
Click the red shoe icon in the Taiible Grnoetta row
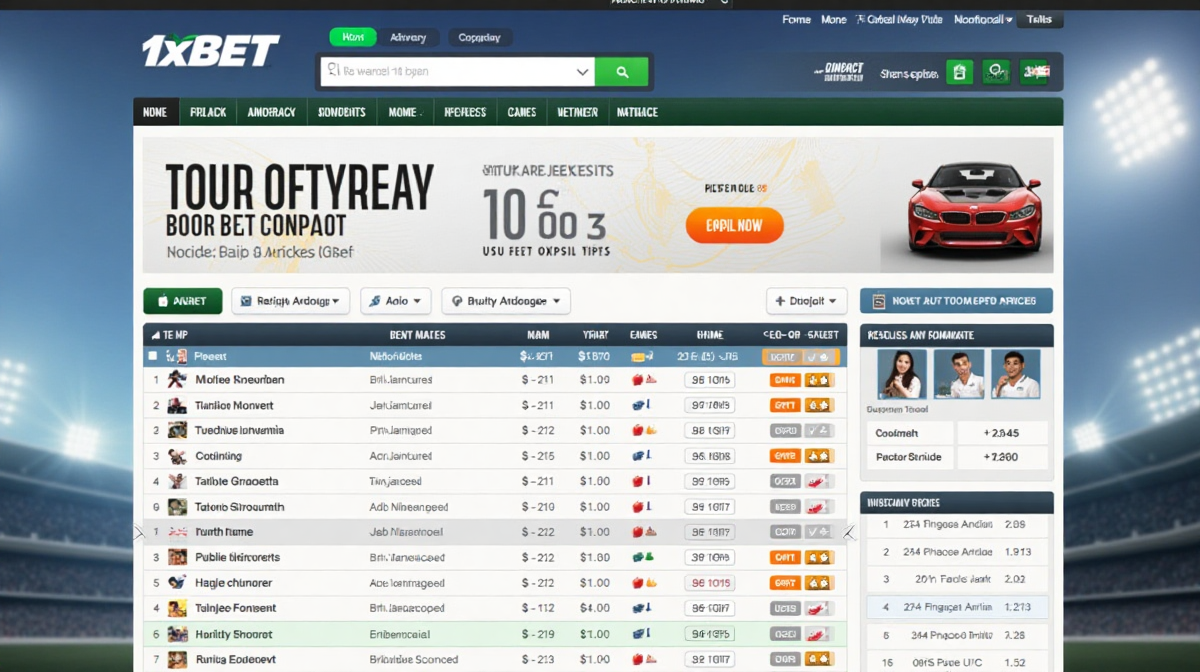(819, 481)
